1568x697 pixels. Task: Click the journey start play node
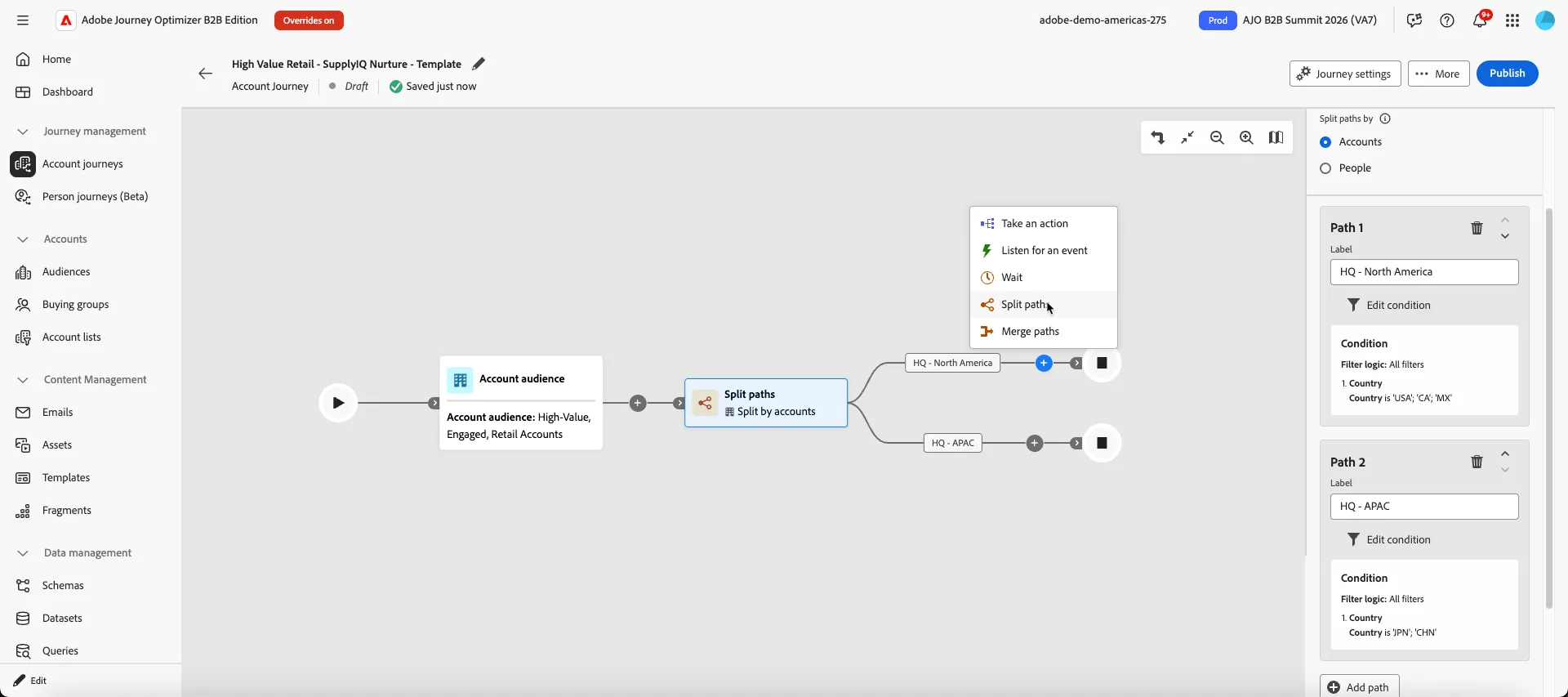338,403
